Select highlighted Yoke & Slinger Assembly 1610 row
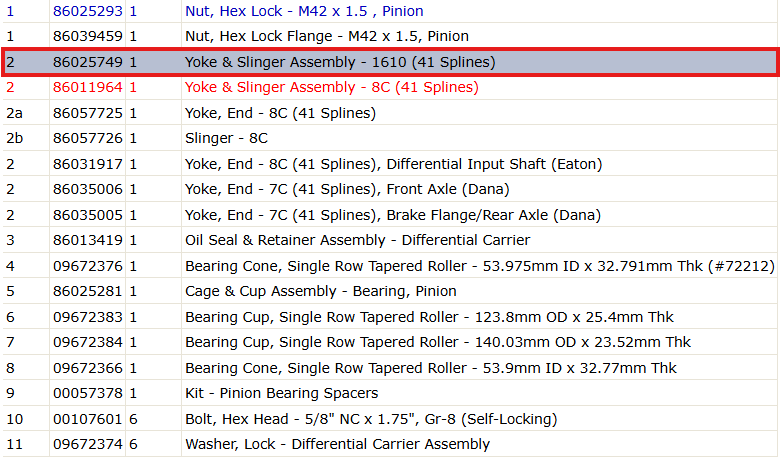 click(390, 62)
